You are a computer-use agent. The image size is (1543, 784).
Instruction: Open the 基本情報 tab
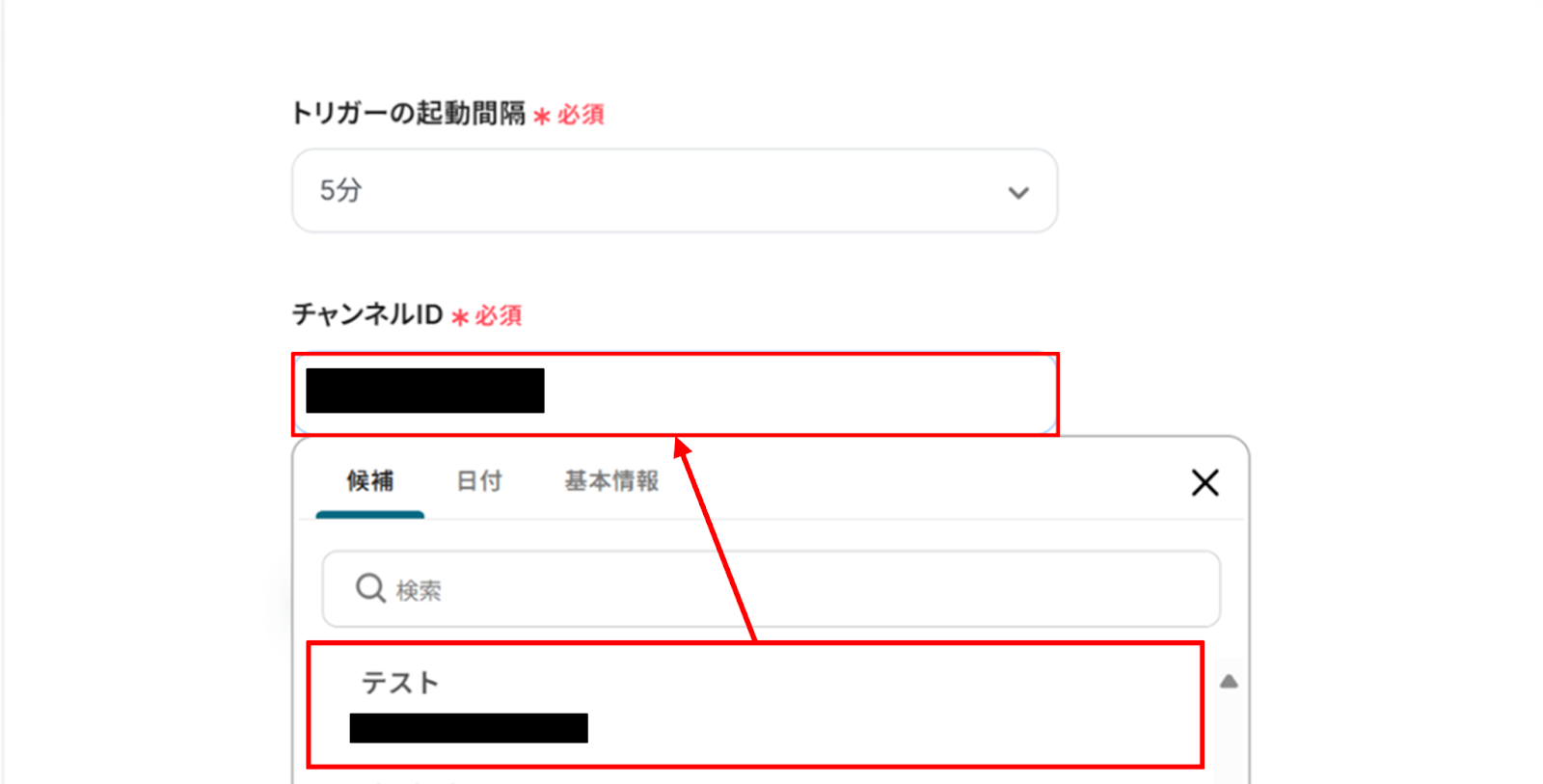point(611,480)
